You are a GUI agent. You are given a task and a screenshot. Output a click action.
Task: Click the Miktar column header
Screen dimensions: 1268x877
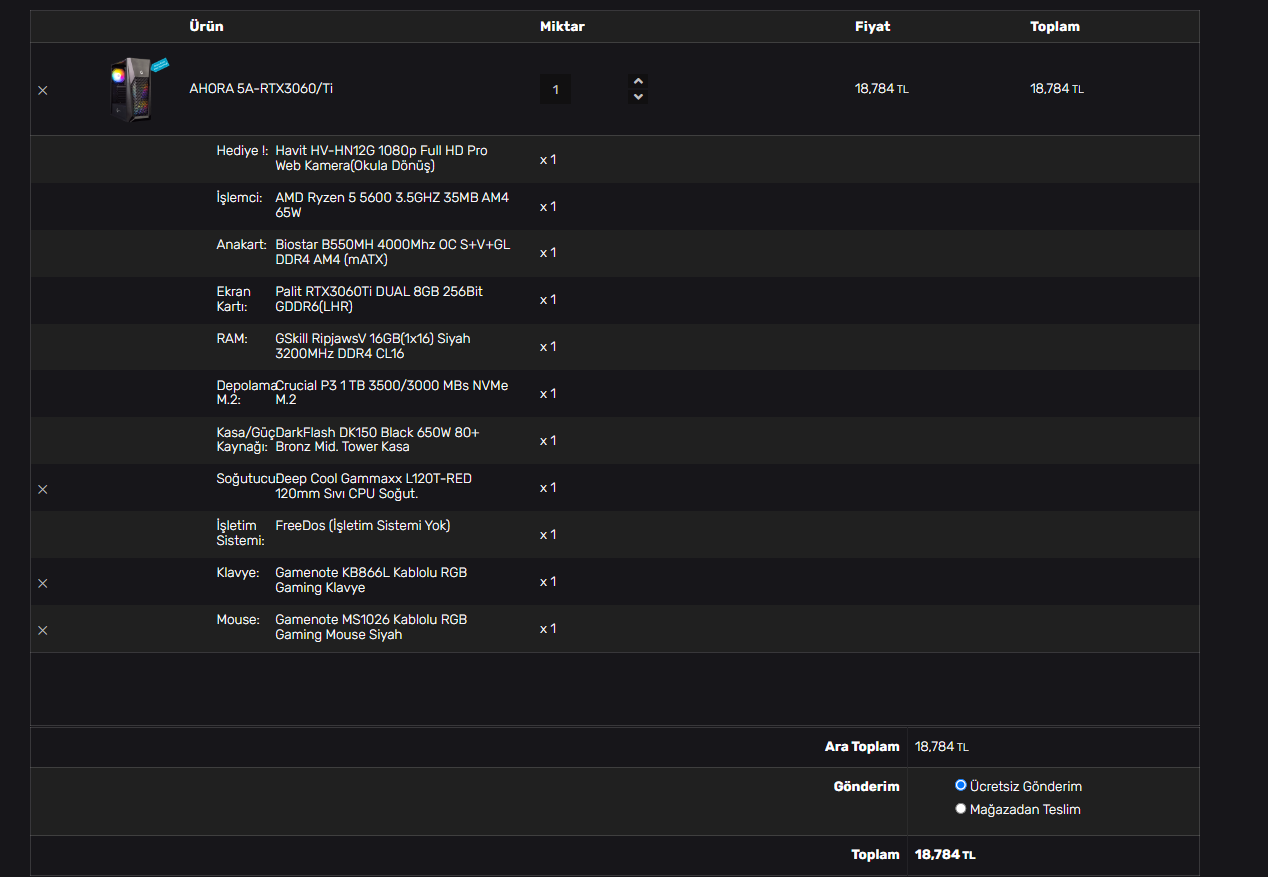562,26
